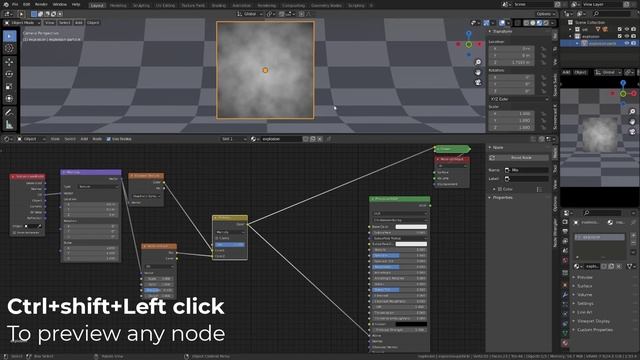Click the Base Color white swatch on Principled node

[411, 227]
